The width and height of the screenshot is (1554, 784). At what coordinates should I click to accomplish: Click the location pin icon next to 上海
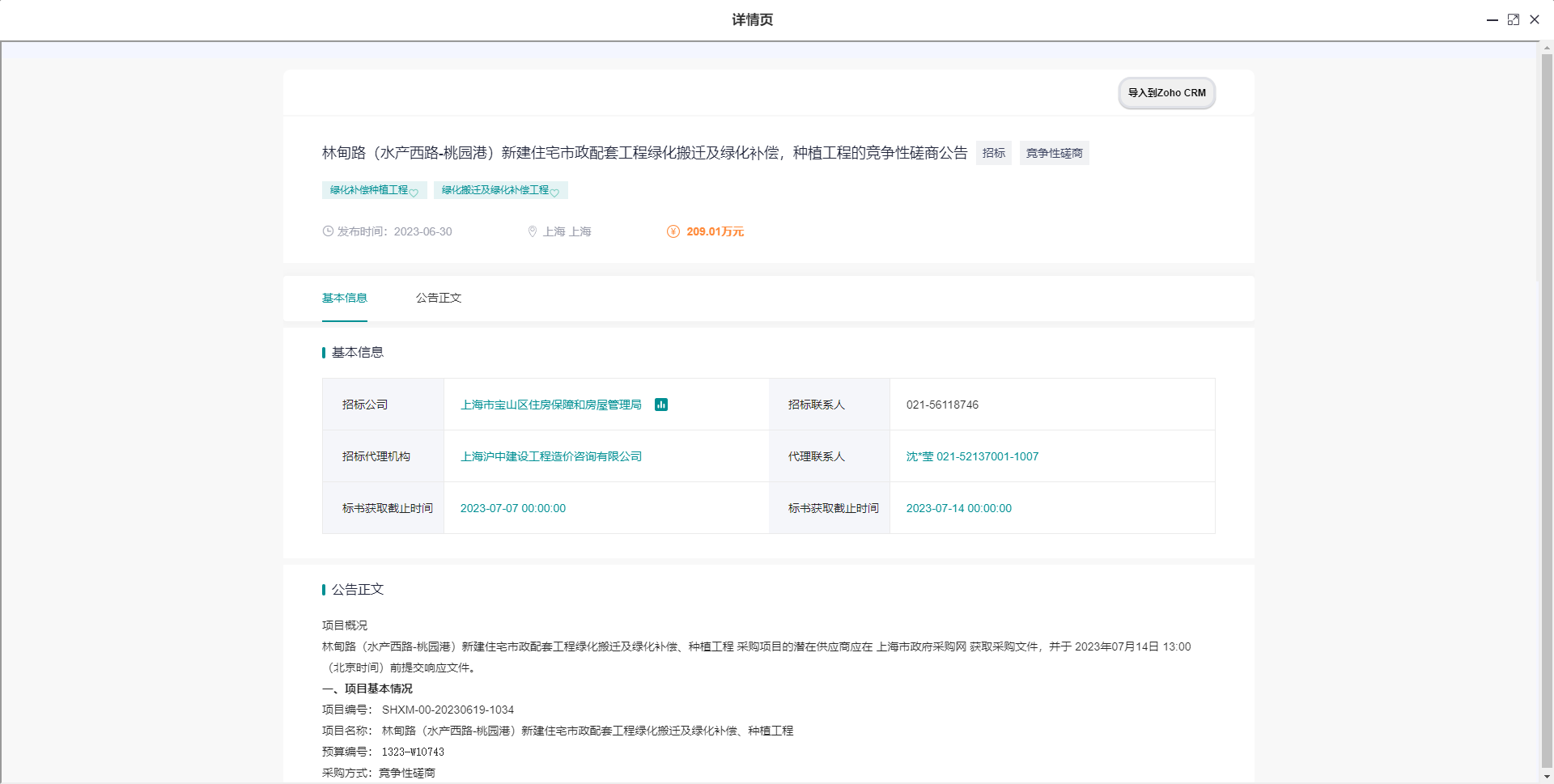pyautogui.click(x=532, y=231)
